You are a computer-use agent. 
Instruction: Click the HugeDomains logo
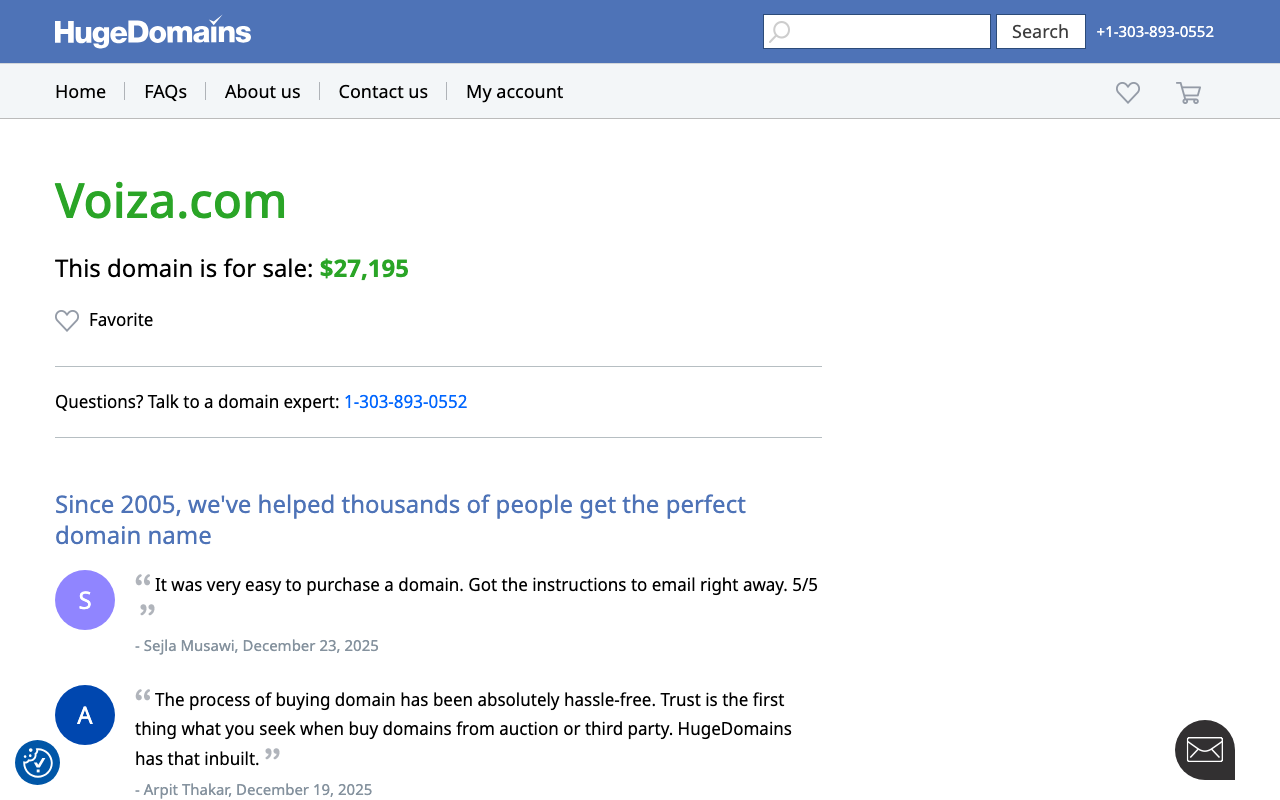[x=153, y=32]
